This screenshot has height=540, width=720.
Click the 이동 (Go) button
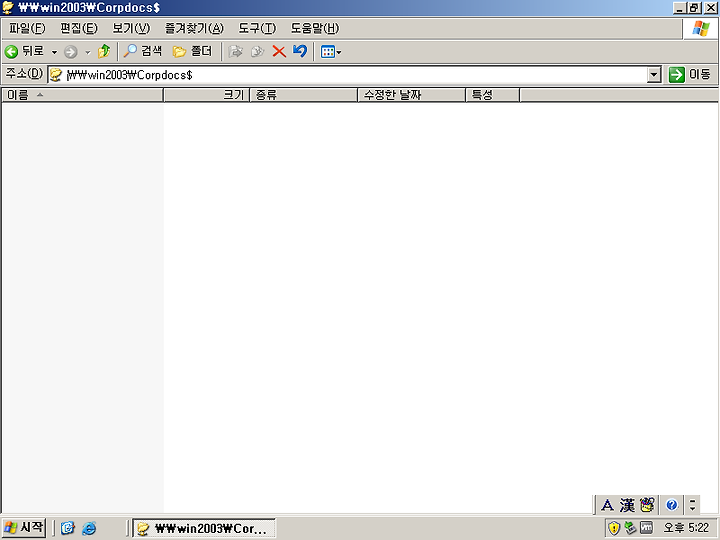coord(690,74)
